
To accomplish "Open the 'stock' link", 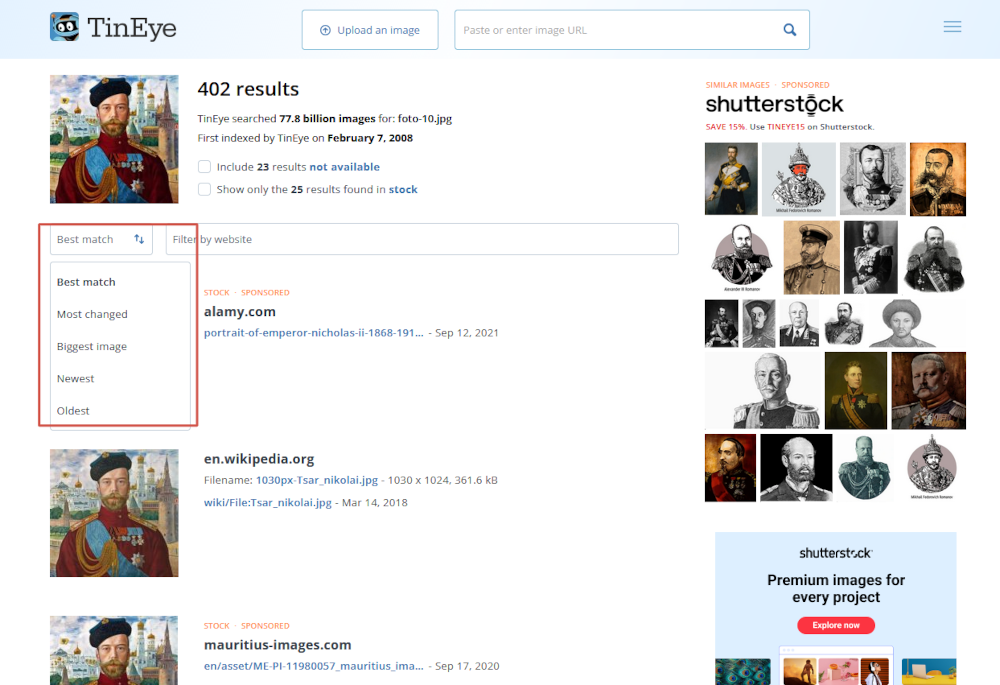I will [403, 189].
